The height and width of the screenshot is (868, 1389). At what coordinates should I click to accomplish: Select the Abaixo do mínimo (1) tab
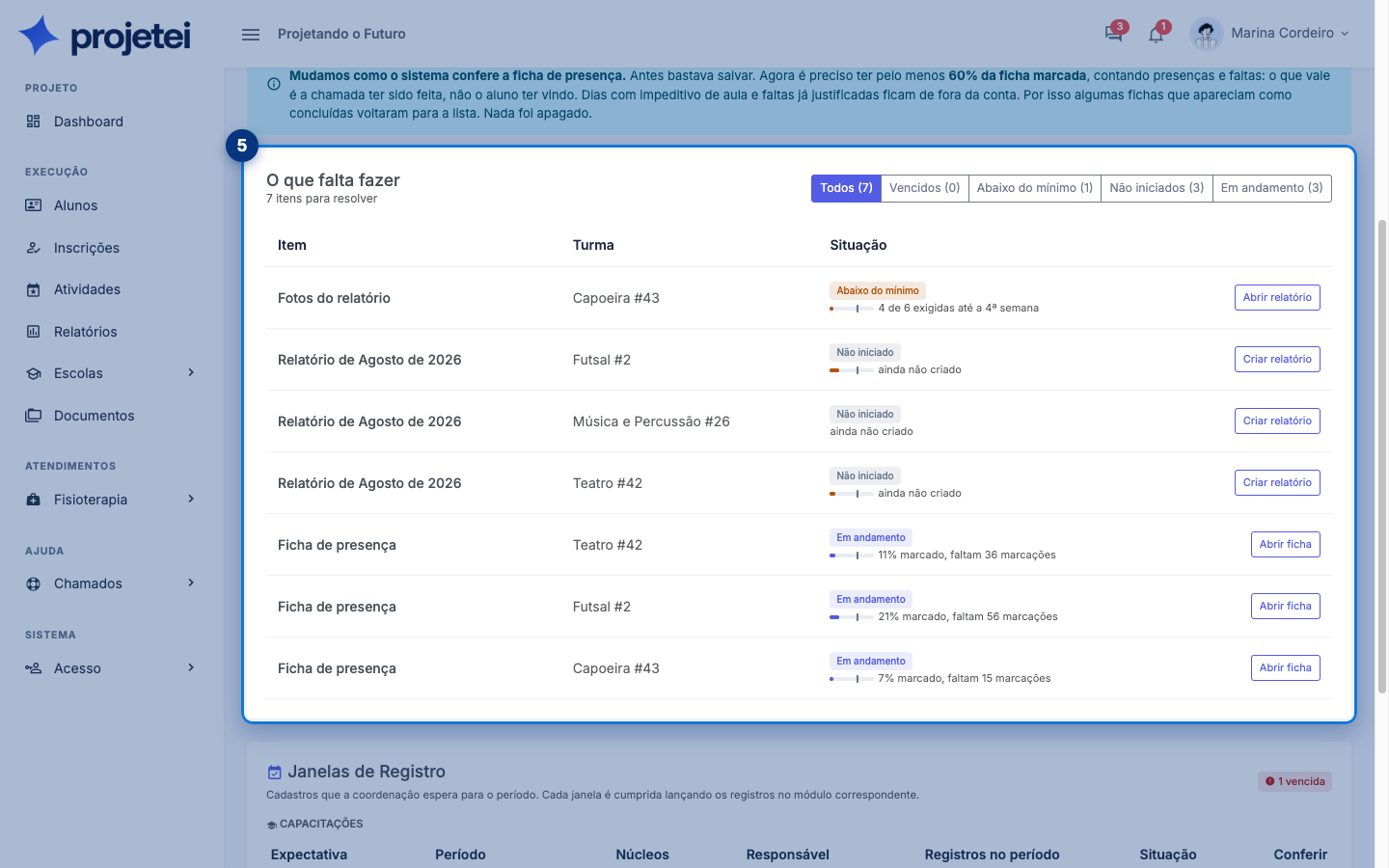click(1034, 188)
